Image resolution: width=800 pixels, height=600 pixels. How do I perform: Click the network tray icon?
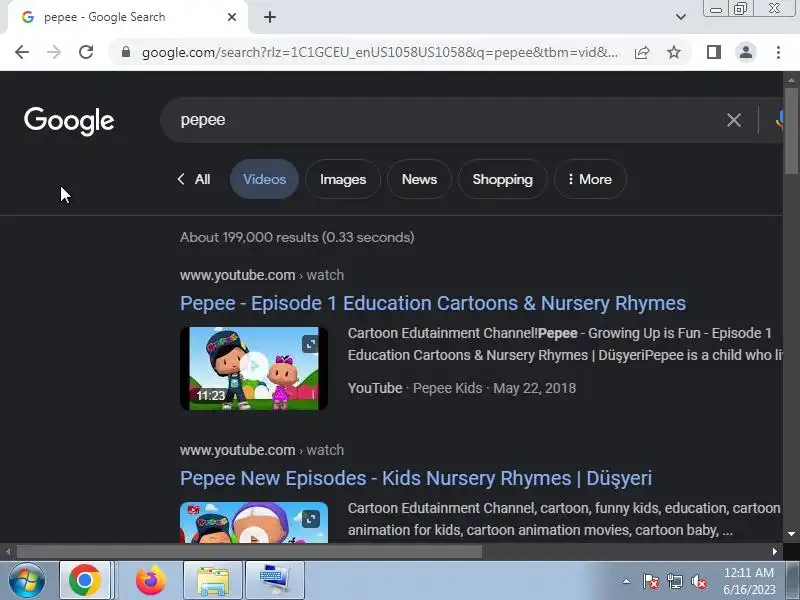pyautogui.click(x=675, y=581)
